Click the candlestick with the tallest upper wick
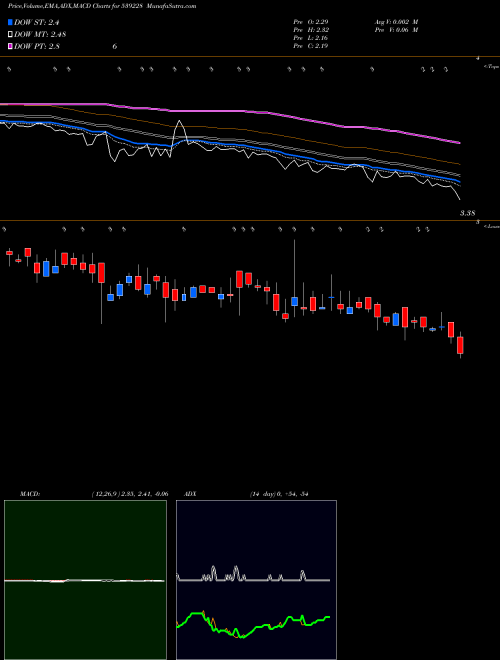The height and width of the screenshot is (660, 500). (x=295, y=301)
